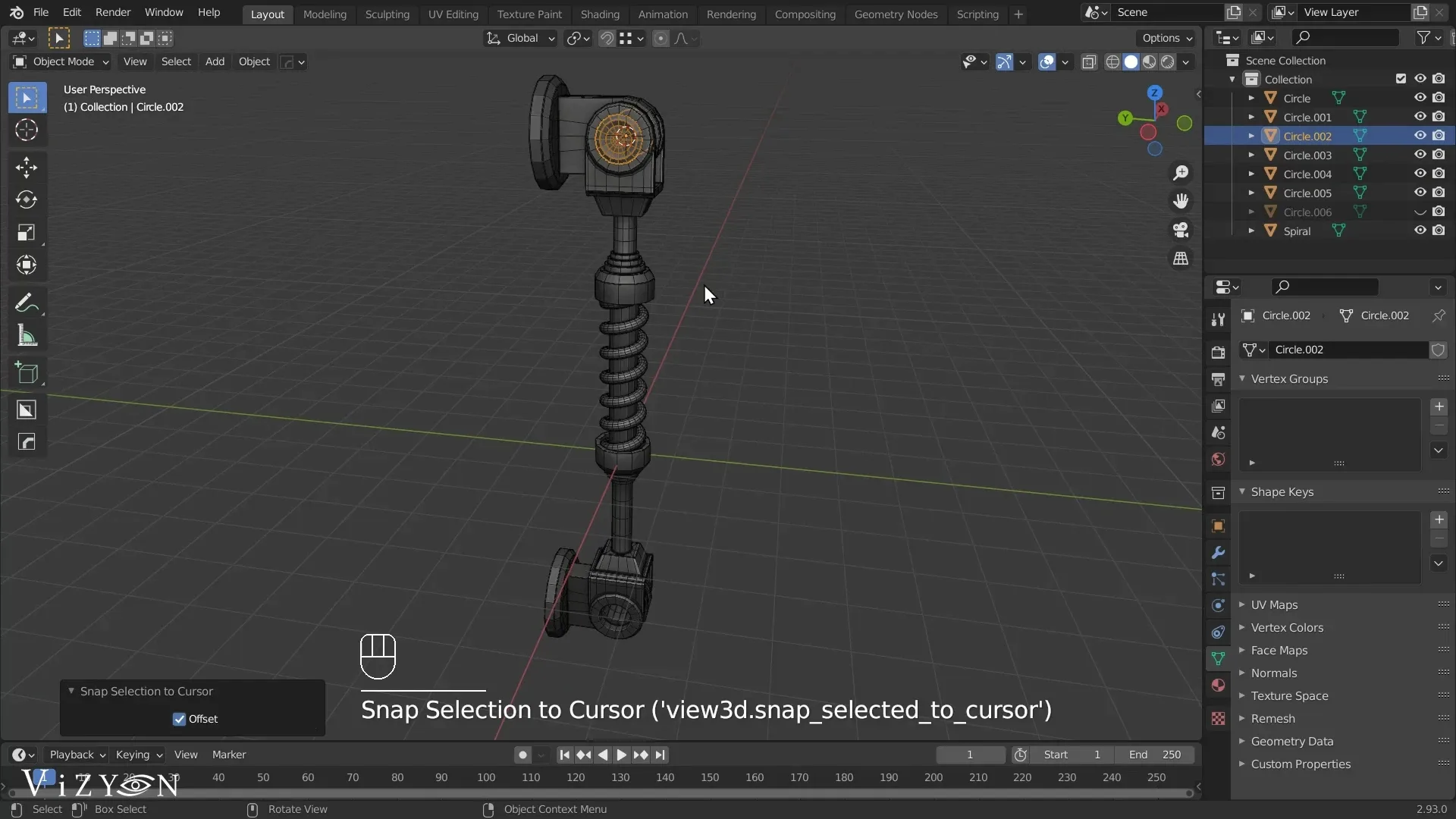Switch to the Sculpting workspace tab

[387, 14]
